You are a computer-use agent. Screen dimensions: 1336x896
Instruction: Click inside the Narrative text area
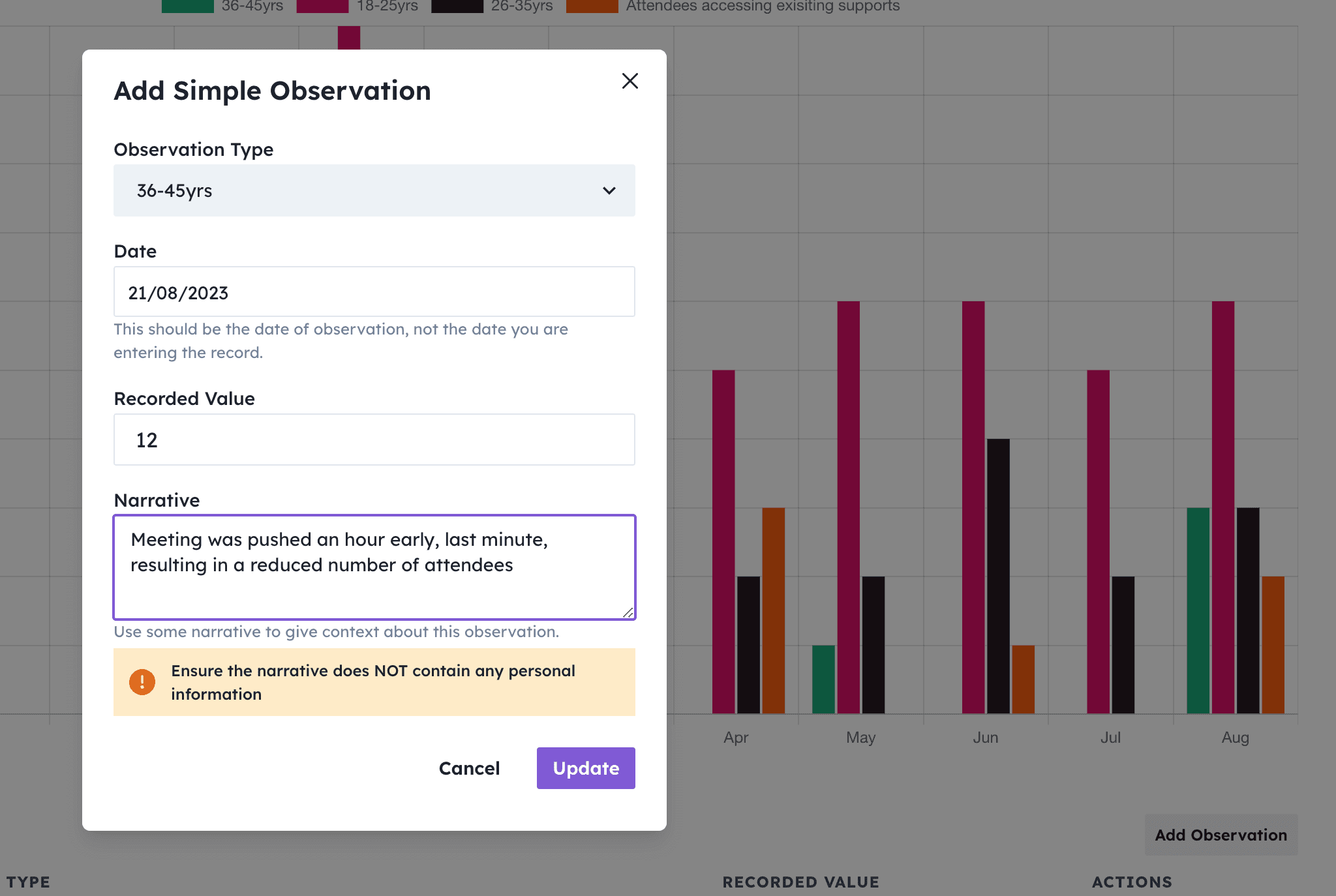[374, 566]
